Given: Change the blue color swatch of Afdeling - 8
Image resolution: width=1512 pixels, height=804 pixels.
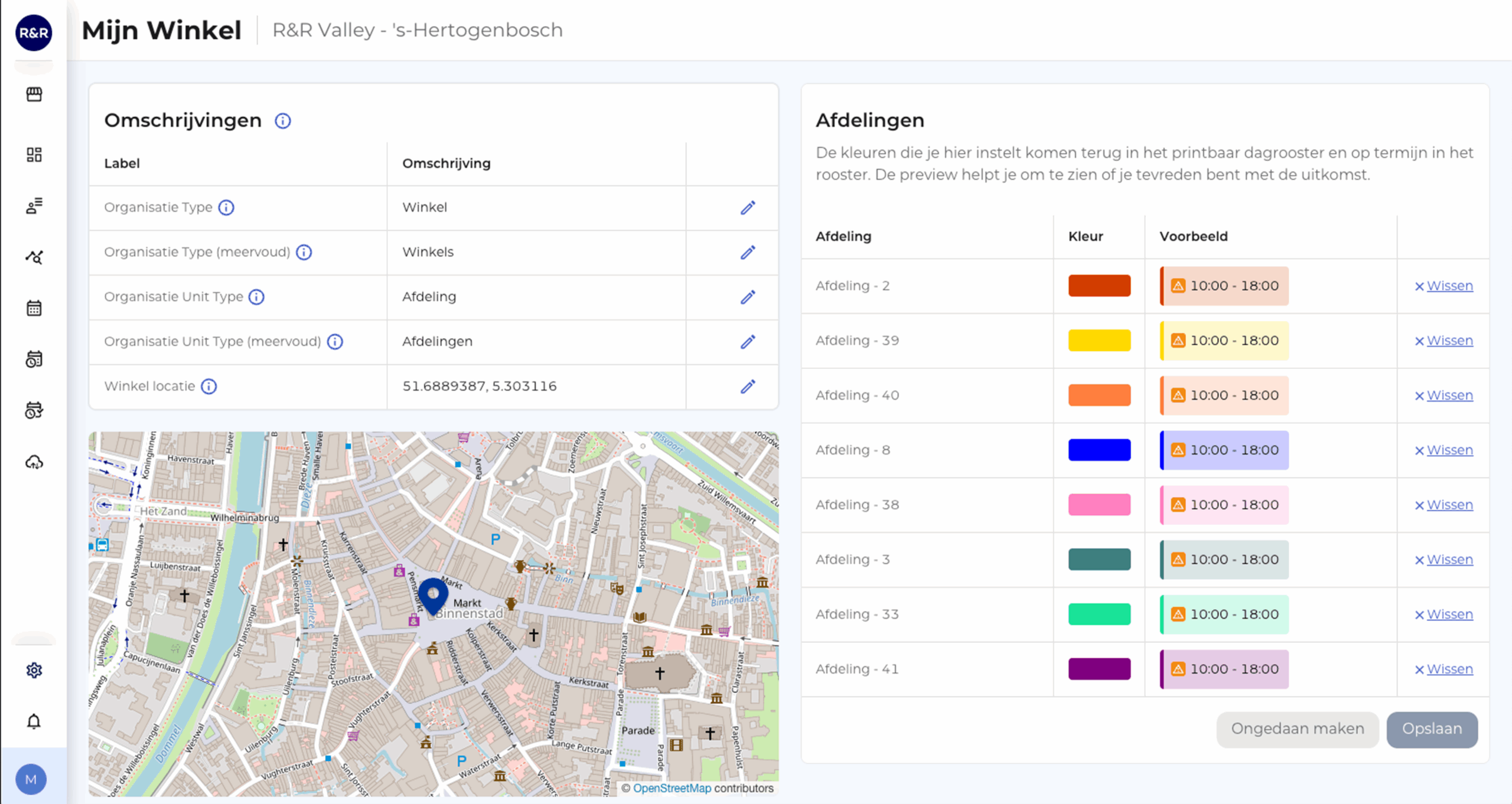Looking at the screenshot, I should pos(1099,450).
